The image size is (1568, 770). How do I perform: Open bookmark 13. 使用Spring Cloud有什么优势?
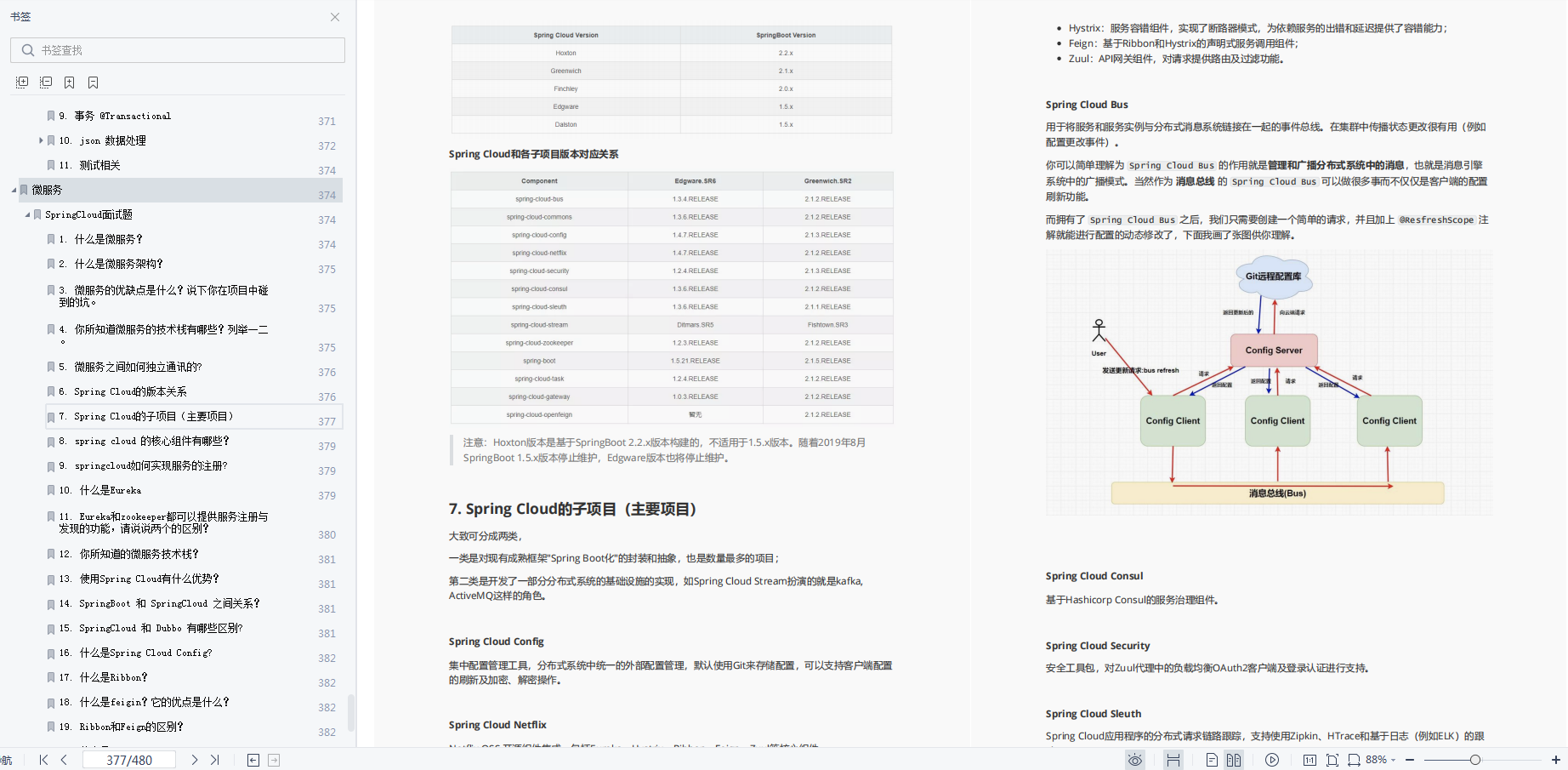139,579
